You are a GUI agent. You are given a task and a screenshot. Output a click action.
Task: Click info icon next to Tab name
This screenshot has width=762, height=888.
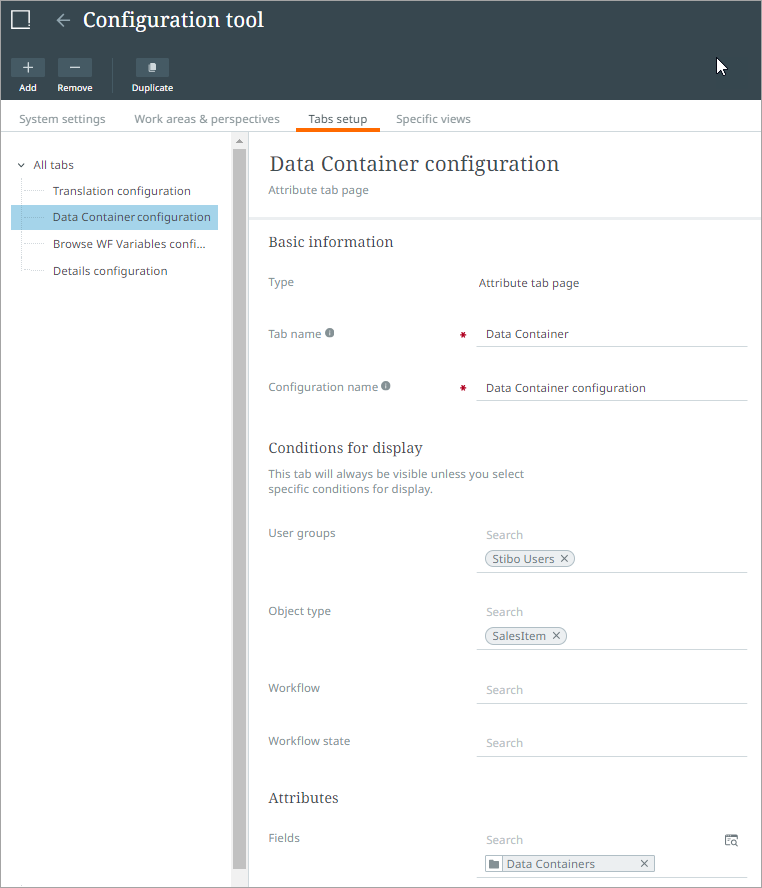click(x=329, y=333)
